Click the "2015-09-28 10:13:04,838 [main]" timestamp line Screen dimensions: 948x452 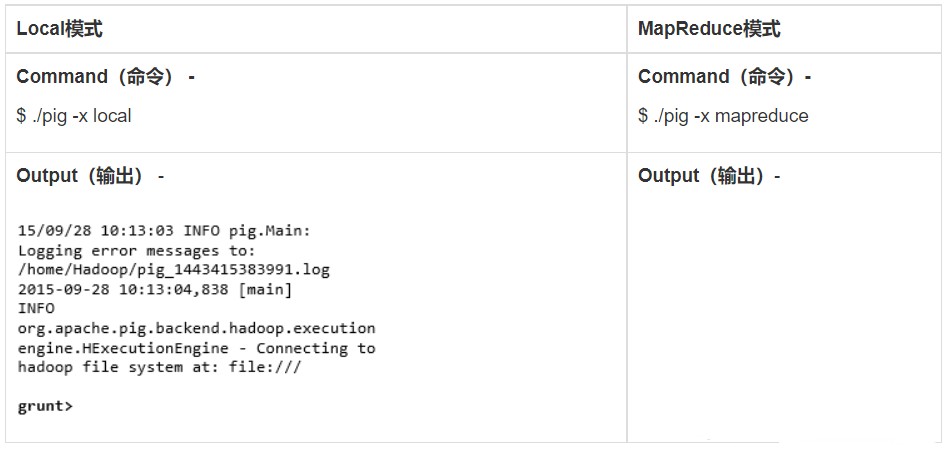pyautogui.click(x=155, y=290)
